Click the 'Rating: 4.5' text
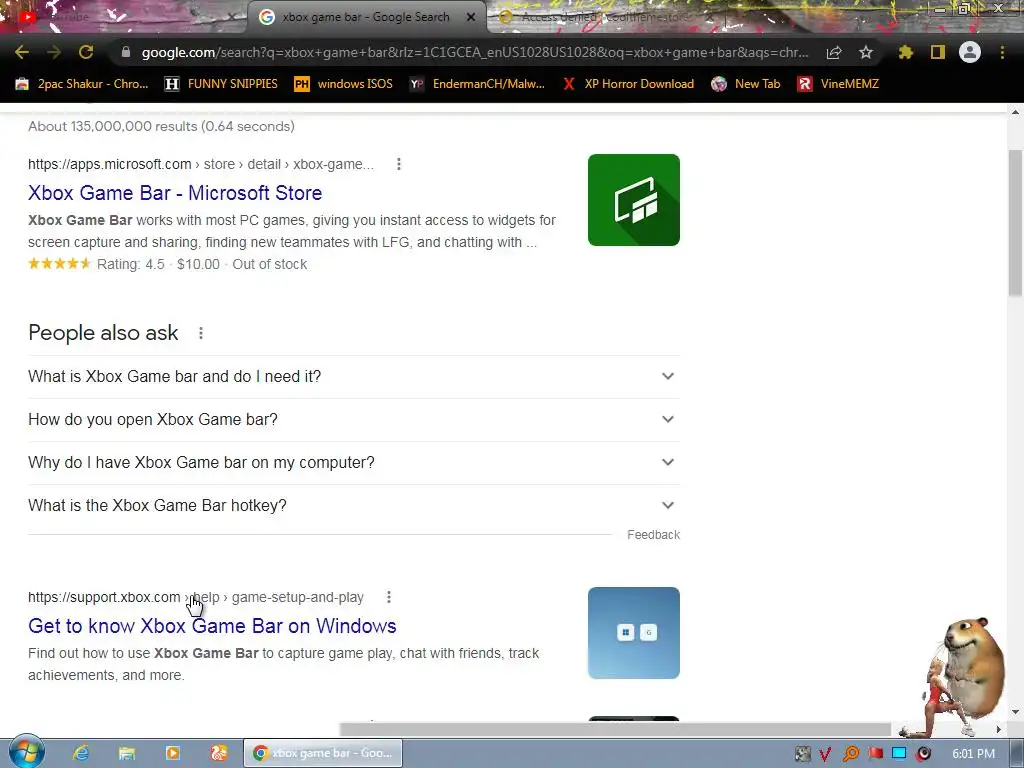The image size is (1024, 768). point(131,264)
